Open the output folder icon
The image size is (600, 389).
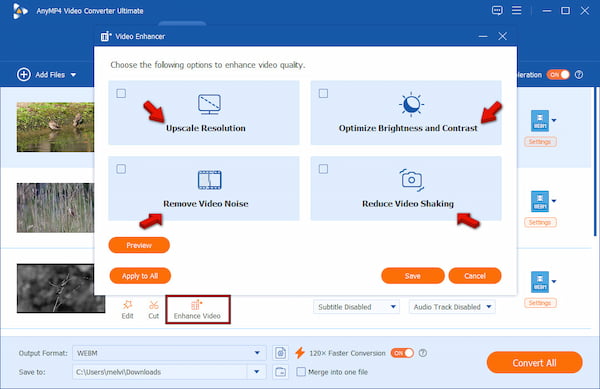[280, 372]
